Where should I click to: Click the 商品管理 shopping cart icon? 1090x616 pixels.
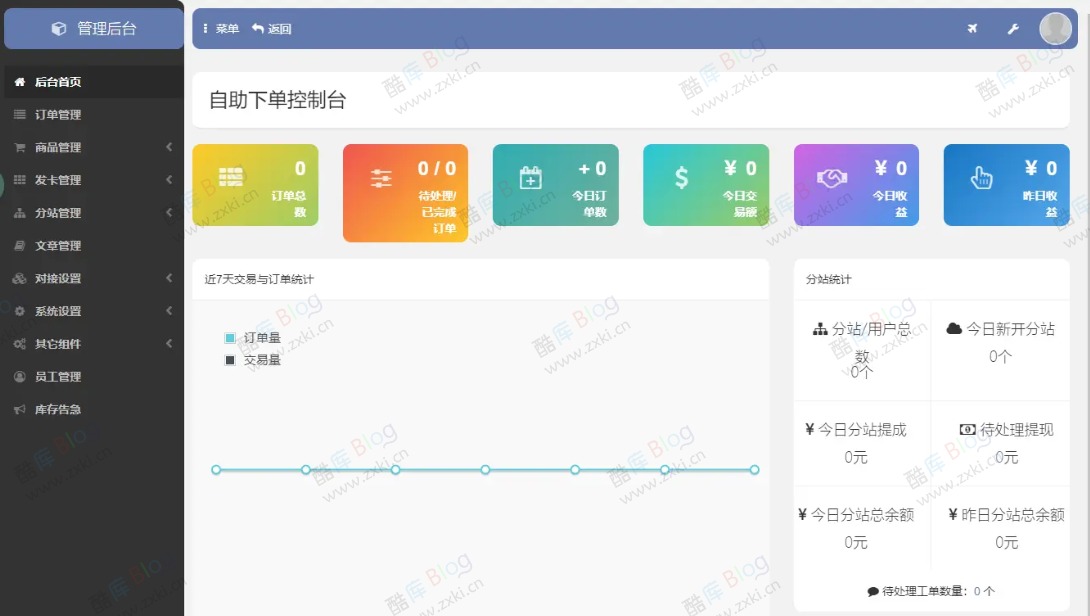[x=17, y=147]
